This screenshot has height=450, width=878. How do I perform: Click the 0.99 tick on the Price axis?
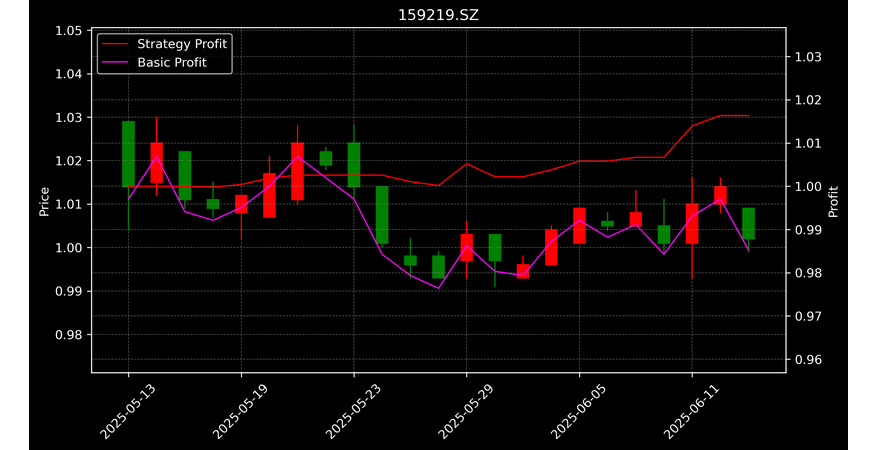68,291
